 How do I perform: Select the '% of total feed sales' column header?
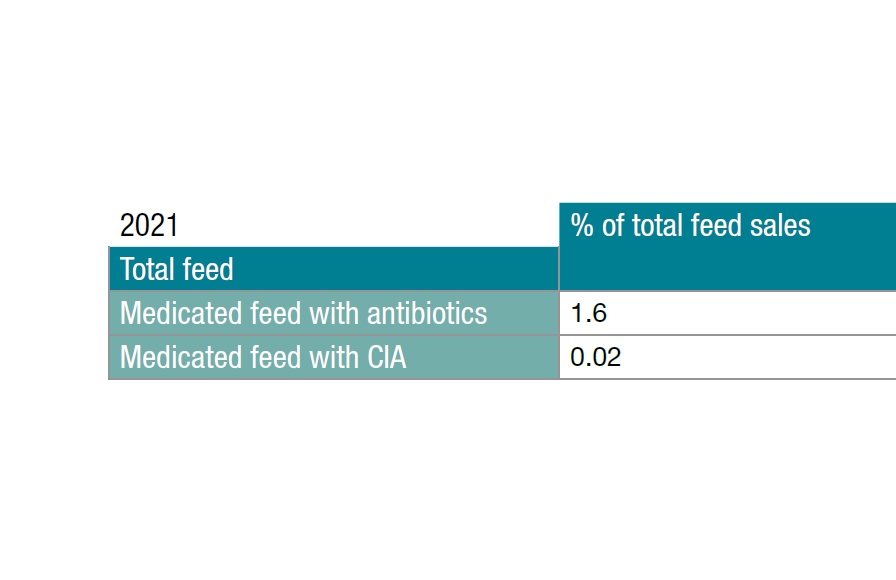pyautogui.click(x=690, y=225)
